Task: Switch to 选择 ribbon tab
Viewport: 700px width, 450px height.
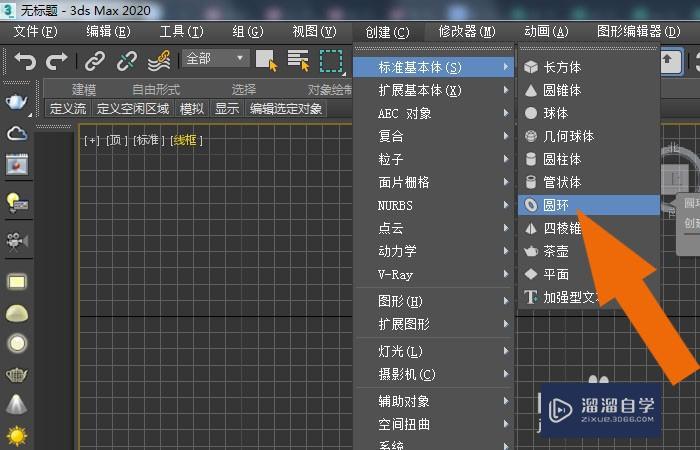Action: (x=244, y=90)
